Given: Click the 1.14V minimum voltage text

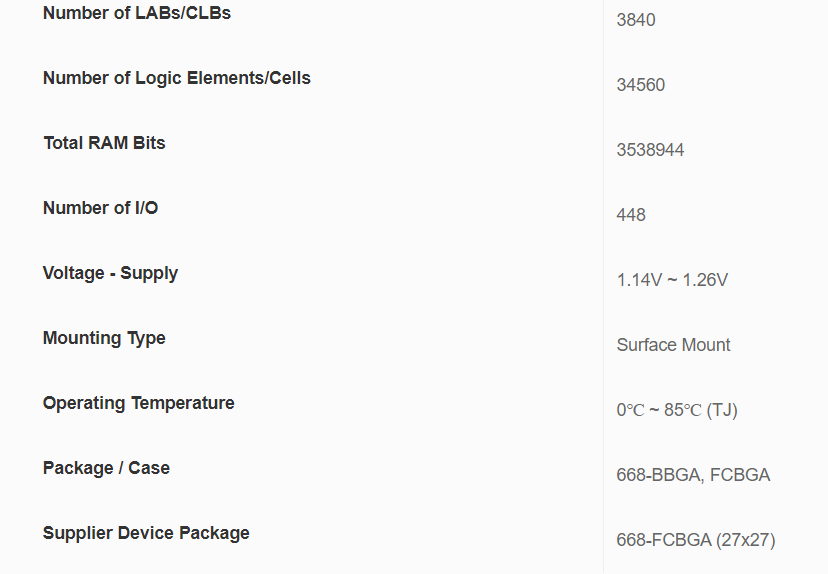Looking at the screenshot, I should pyautogui.click(x=639, y=280).
